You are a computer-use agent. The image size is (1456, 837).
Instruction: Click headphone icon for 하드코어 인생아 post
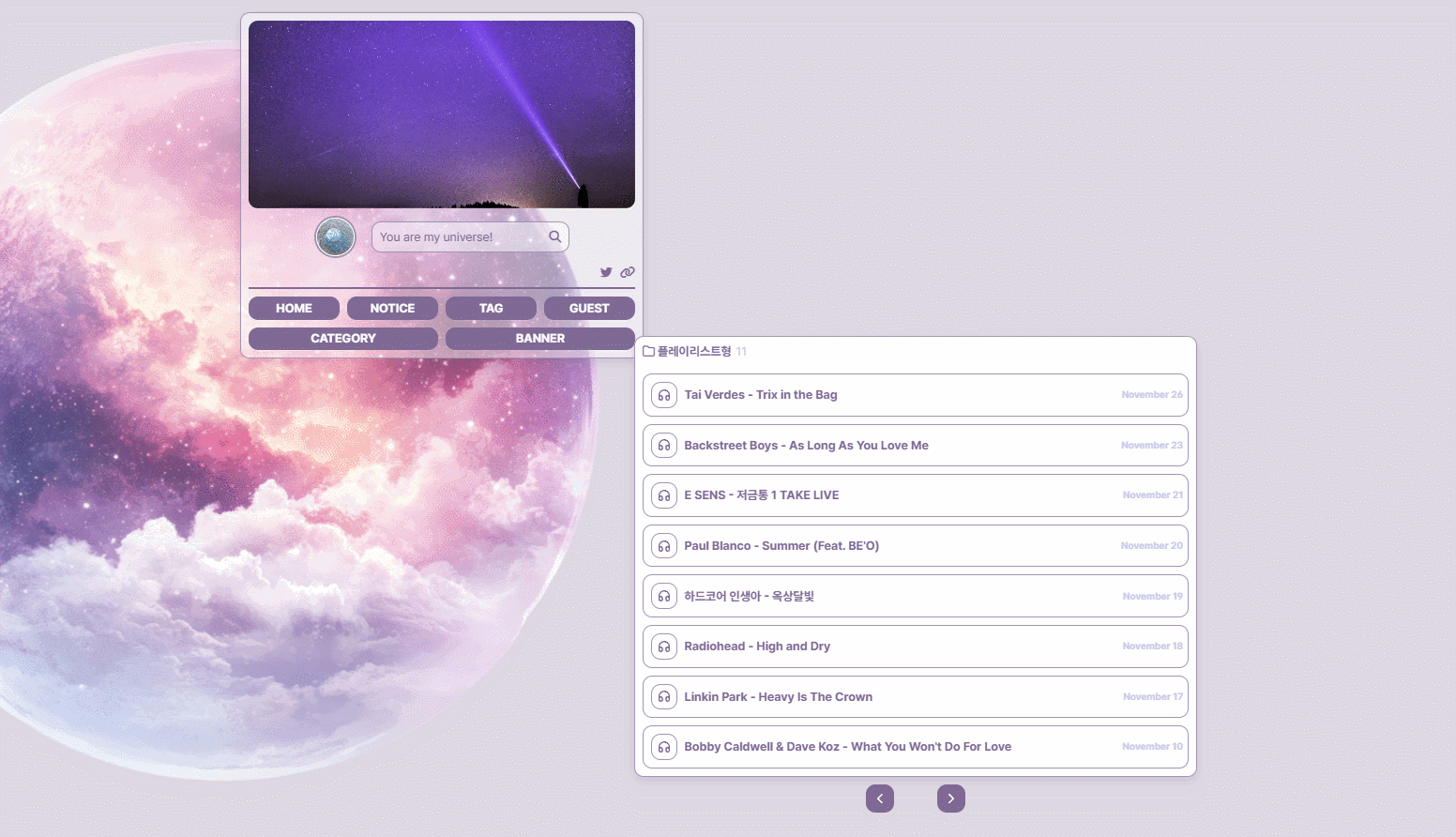[664, 596]
